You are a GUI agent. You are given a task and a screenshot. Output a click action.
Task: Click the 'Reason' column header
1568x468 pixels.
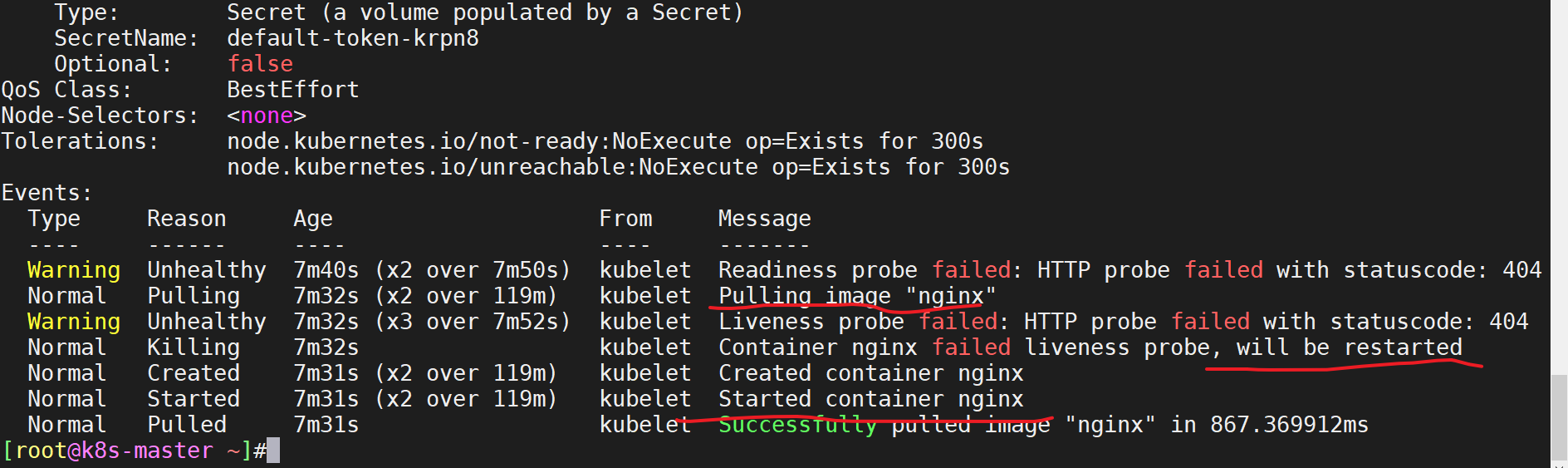[187, 219]
